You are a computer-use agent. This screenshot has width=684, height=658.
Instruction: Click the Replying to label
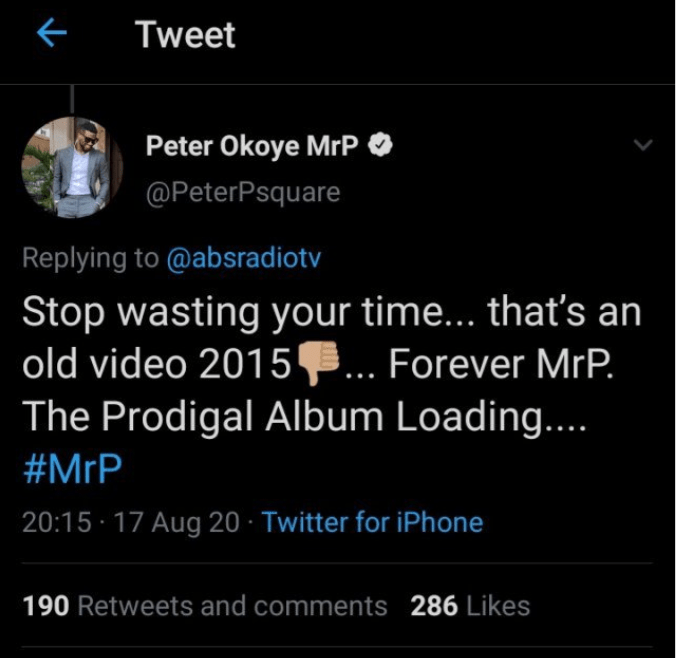click(x=90, y=257)
